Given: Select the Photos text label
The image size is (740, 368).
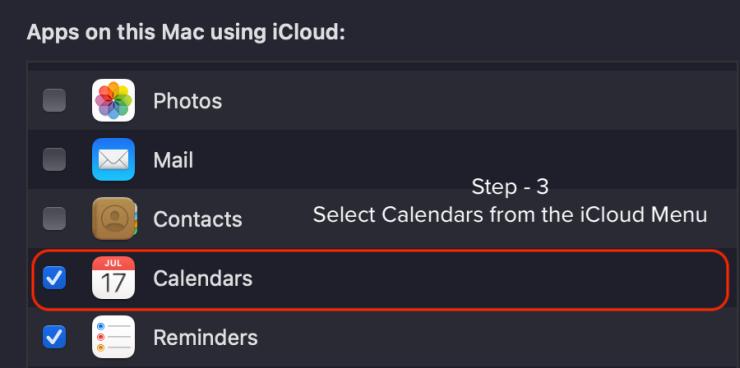Looking at the screenshot, I should tap(187, 101).
